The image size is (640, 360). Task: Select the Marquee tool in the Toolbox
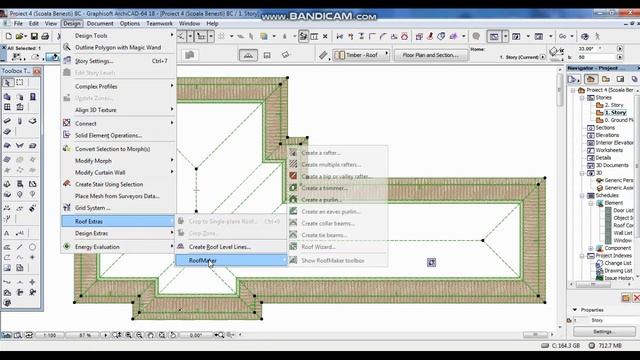tap(20, 83)
